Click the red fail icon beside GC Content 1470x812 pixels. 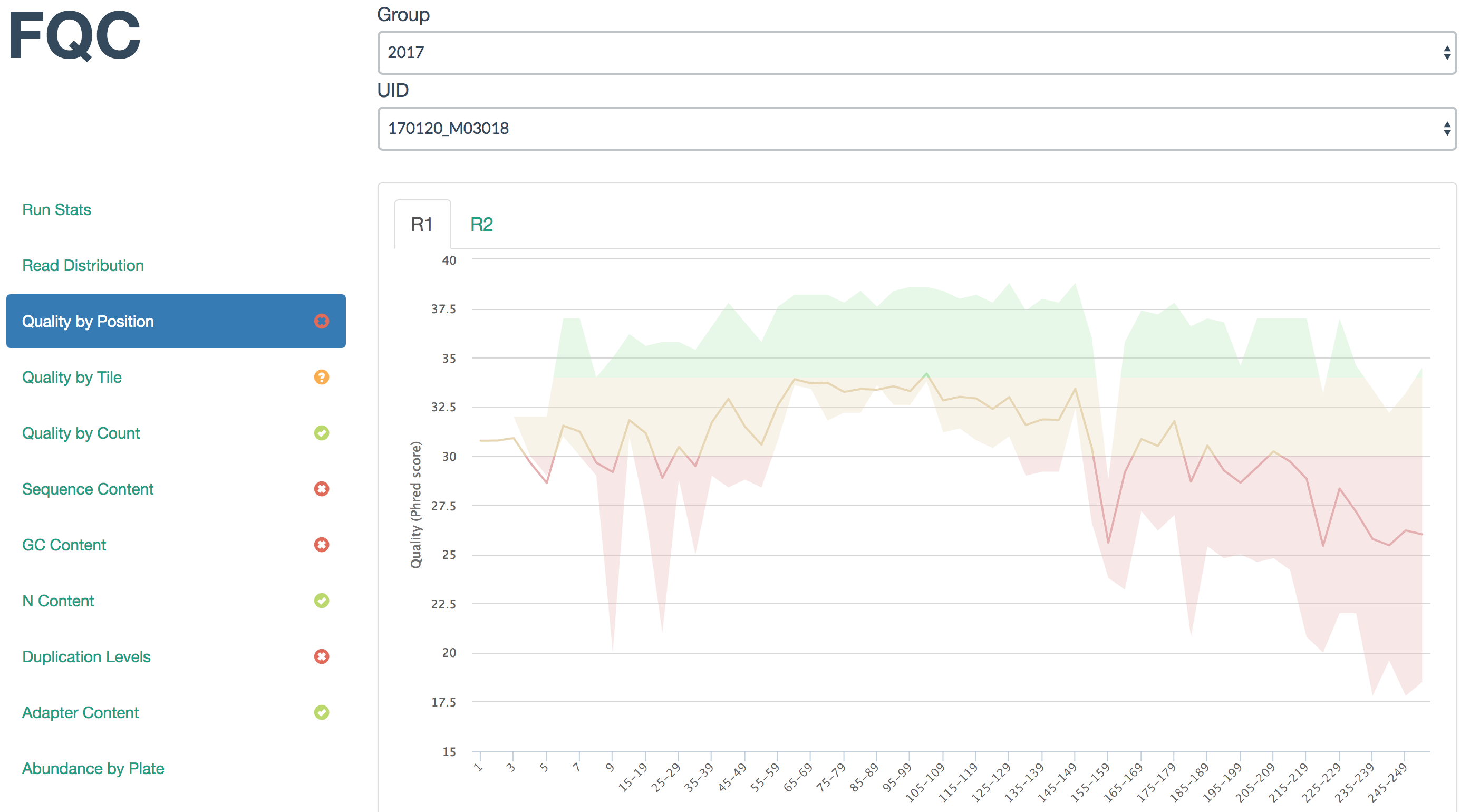[x=321, y=545]
